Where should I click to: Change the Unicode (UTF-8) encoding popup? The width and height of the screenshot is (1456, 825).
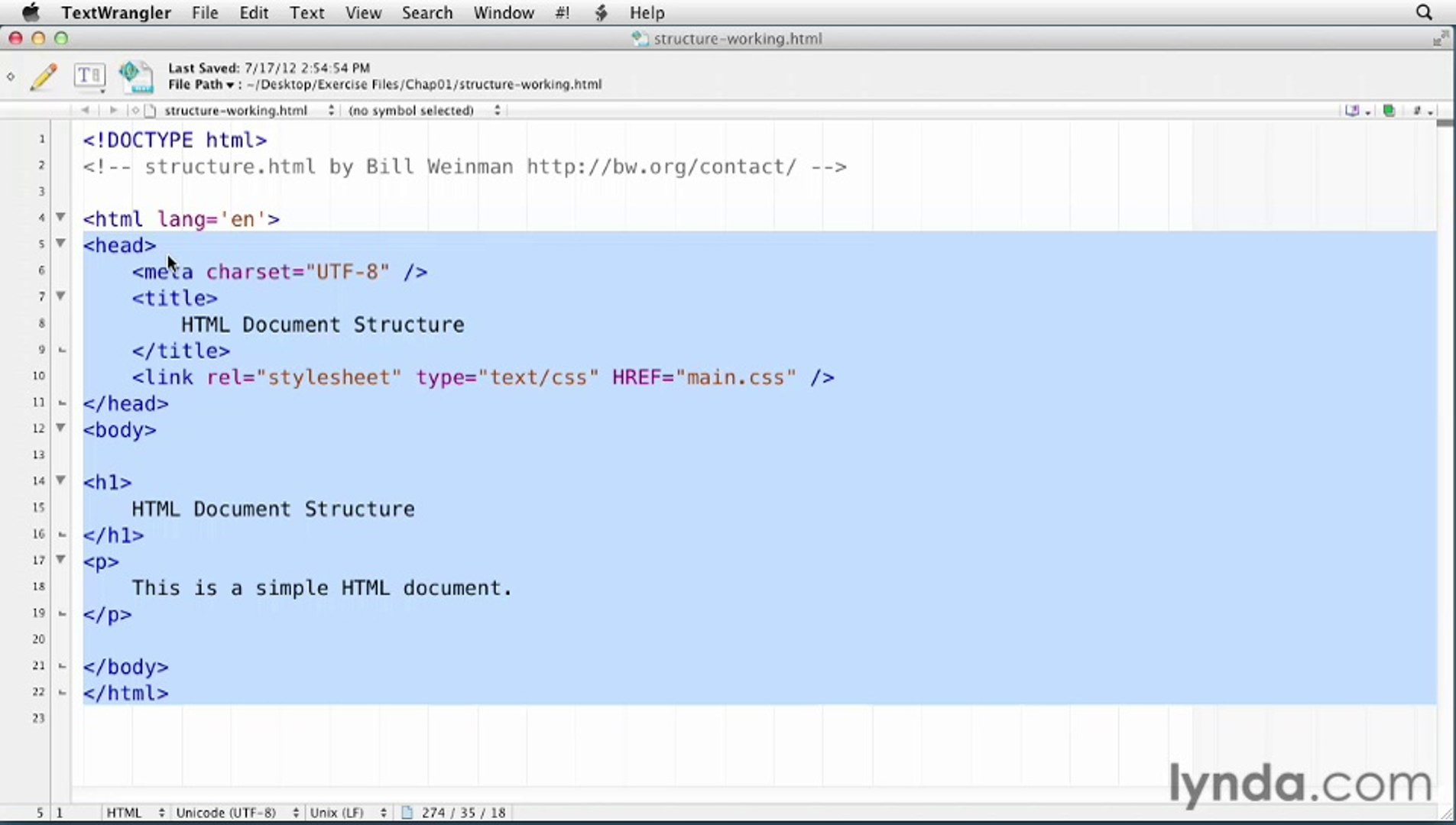coord(238,813)
